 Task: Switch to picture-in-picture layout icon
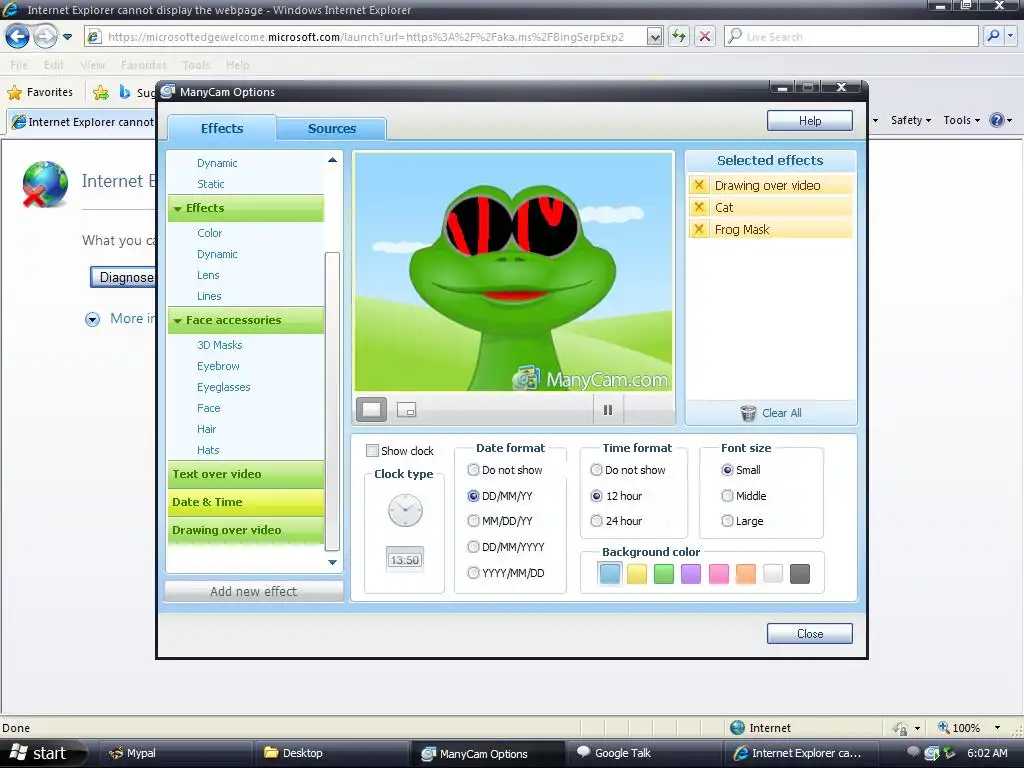coord(406,409)
